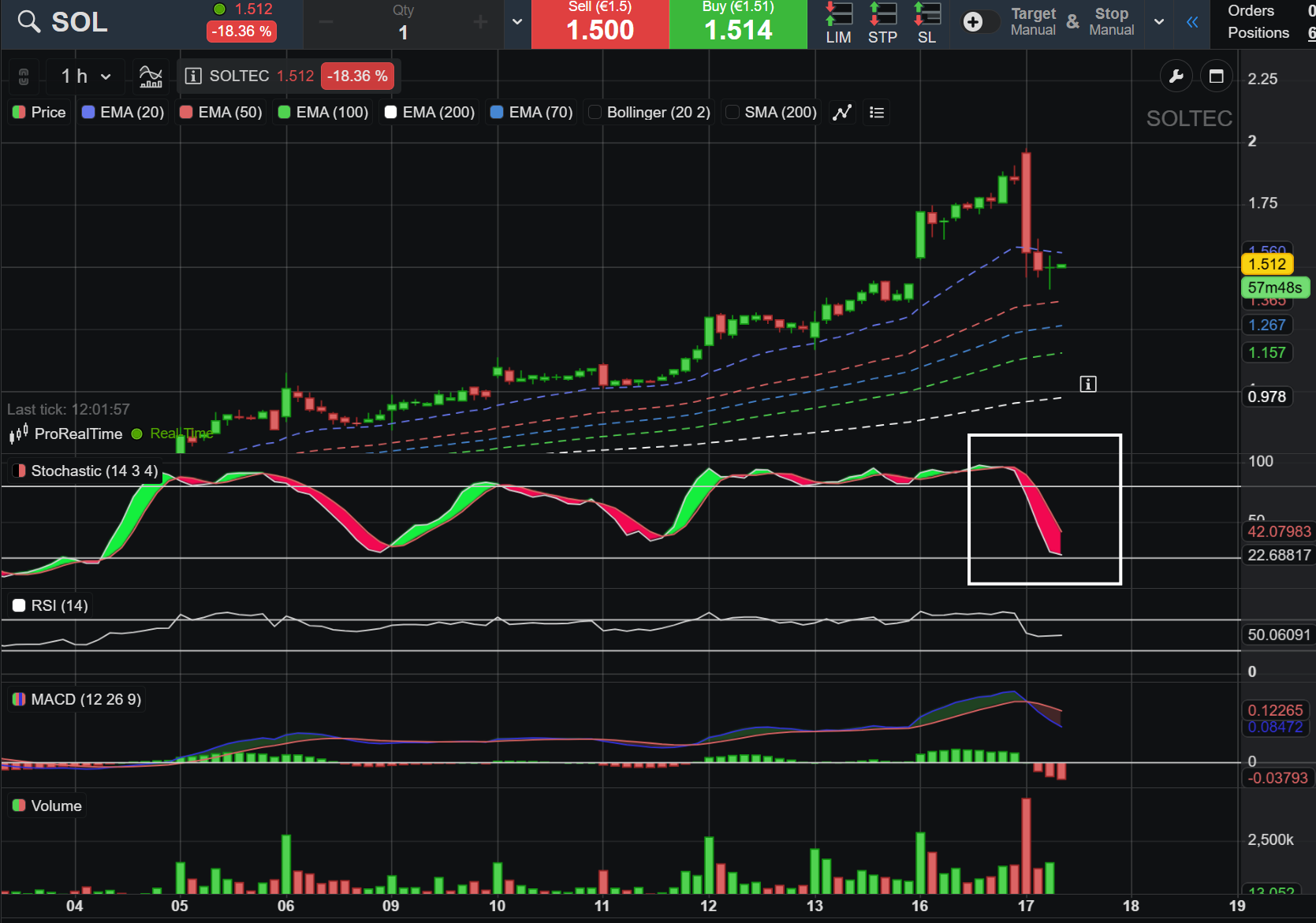Enable the SMA (200) indicator checkbox

coord(733,113)
